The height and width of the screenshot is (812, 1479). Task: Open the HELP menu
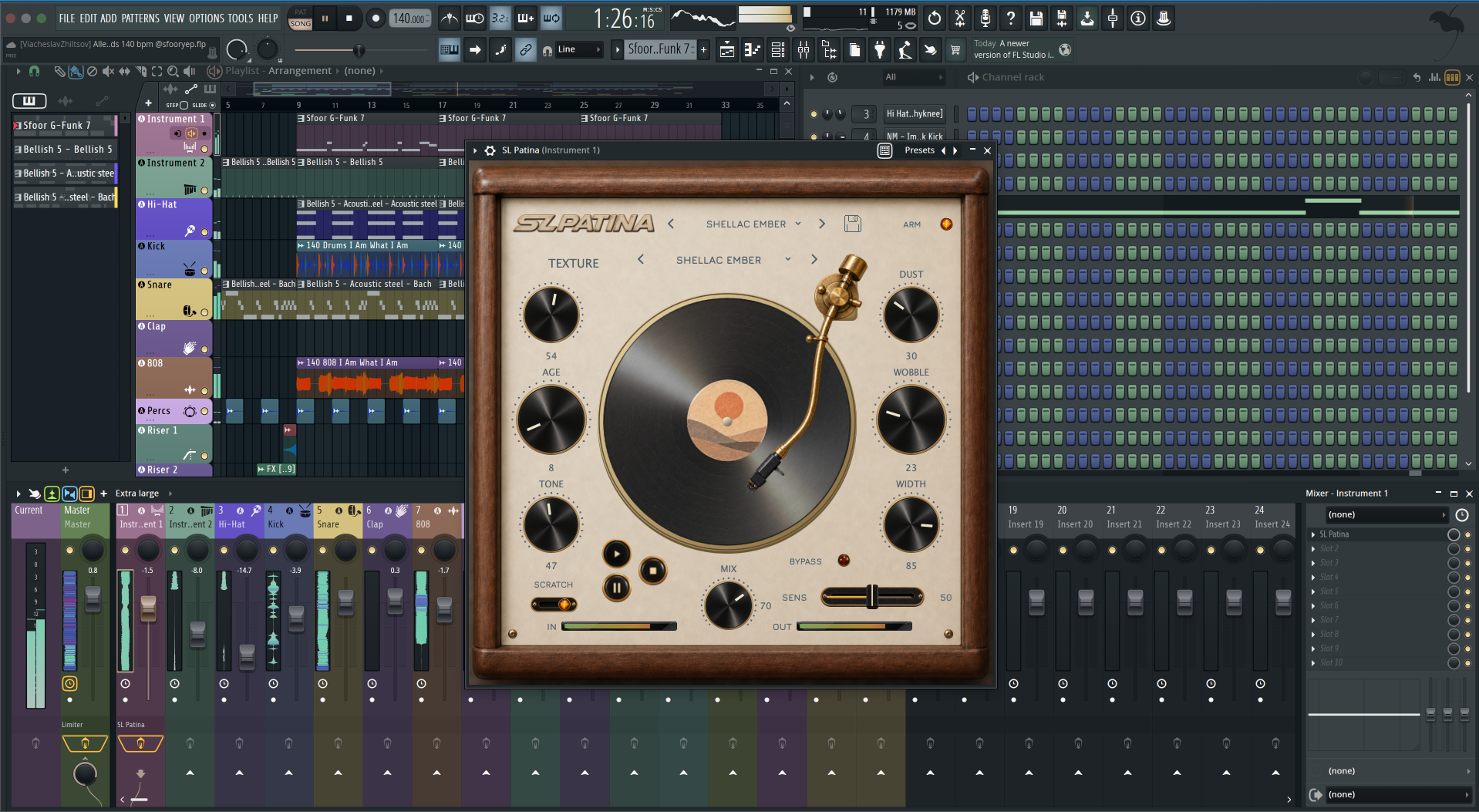tap(268, 18)
